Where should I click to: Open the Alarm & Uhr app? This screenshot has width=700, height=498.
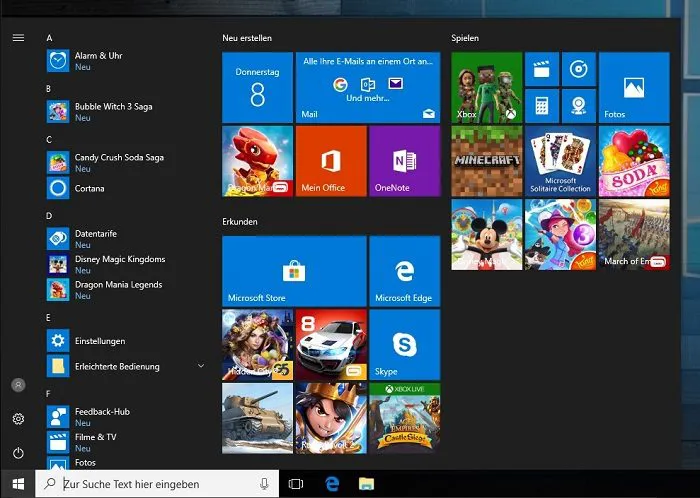[x=125, y=61]
